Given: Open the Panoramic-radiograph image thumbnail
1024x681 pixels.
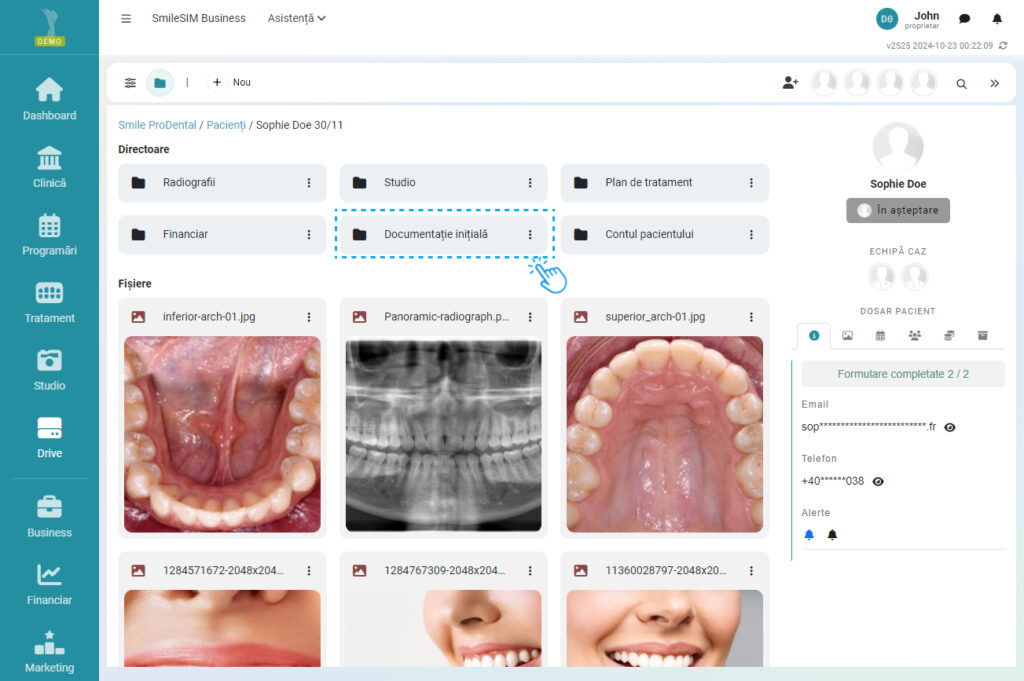Looking at the screenshot, I should [x=443, y=435].
